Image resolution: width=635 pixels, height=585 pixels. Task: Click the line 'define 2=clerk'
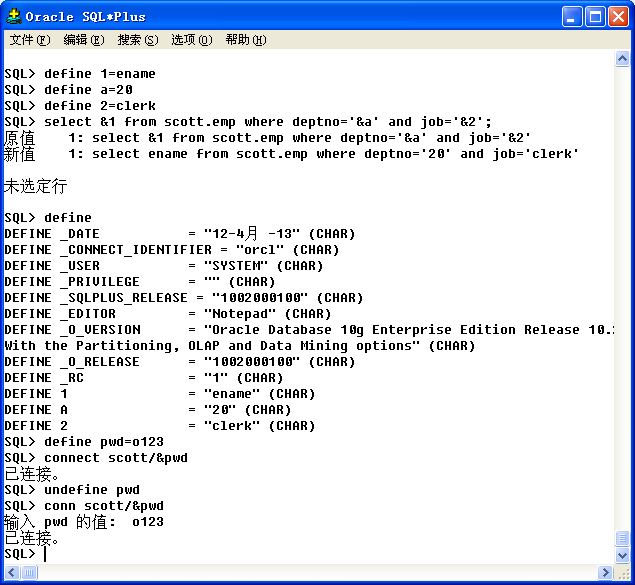click(x=80, y=106)
